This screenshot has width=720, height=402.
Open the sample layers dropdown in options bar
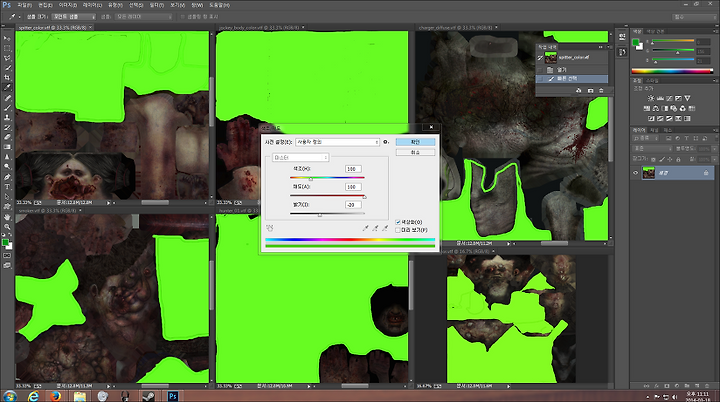[x=144, y=17]
